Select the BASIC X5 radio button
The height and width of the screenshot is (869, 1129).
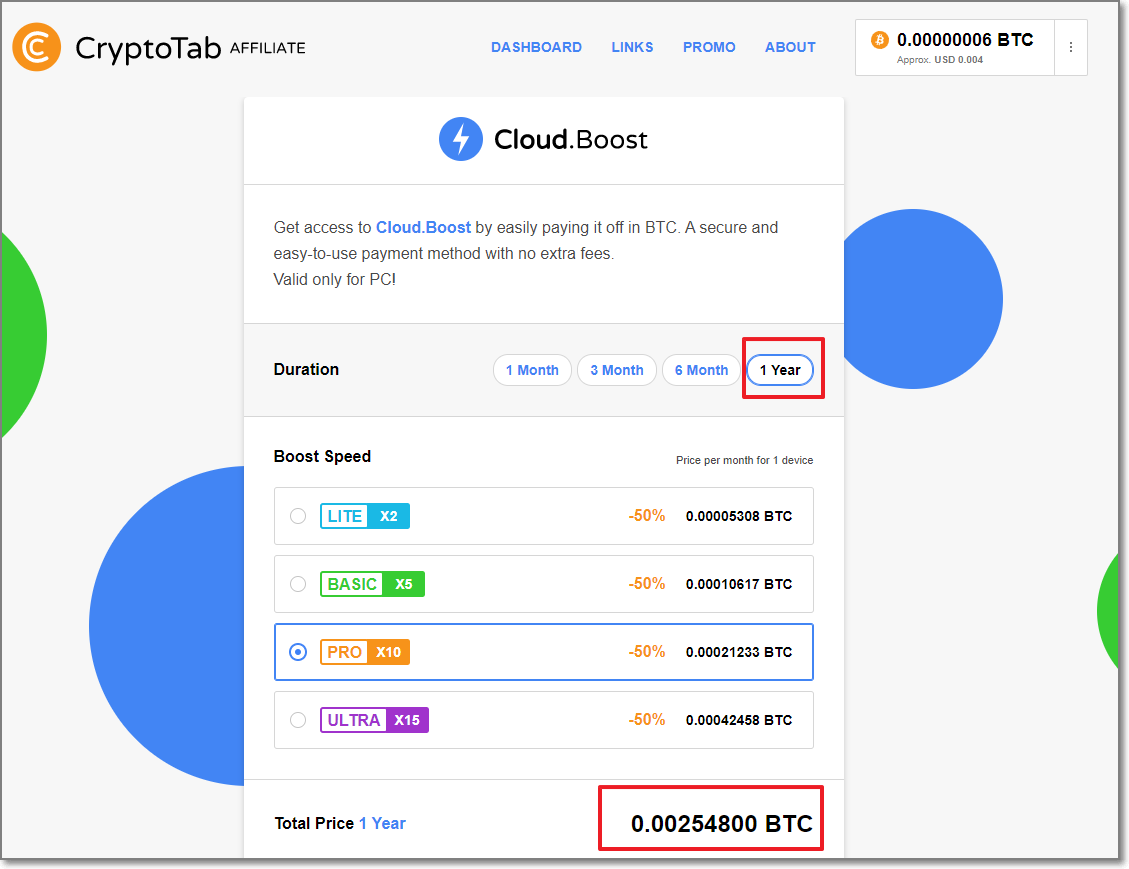298,584
